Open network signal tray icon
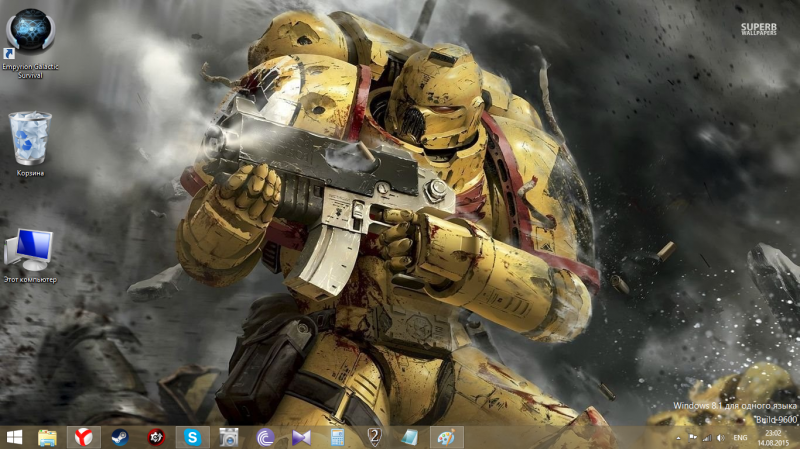The image size is (800, 449). pyautogui.click(x=707, y=438)
